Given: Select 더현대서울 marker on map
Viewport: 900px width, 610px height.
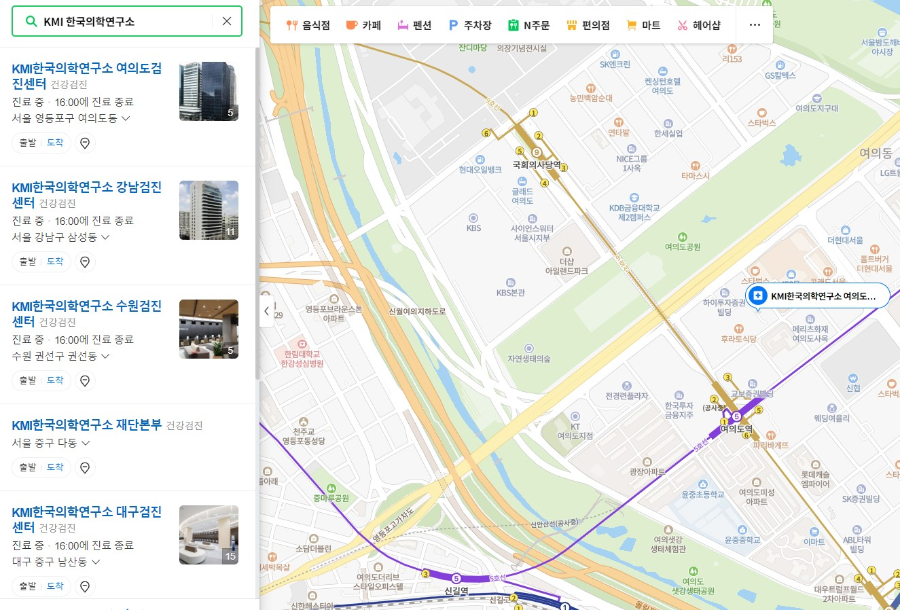Looking at the screenshot, I should [845, 235].
